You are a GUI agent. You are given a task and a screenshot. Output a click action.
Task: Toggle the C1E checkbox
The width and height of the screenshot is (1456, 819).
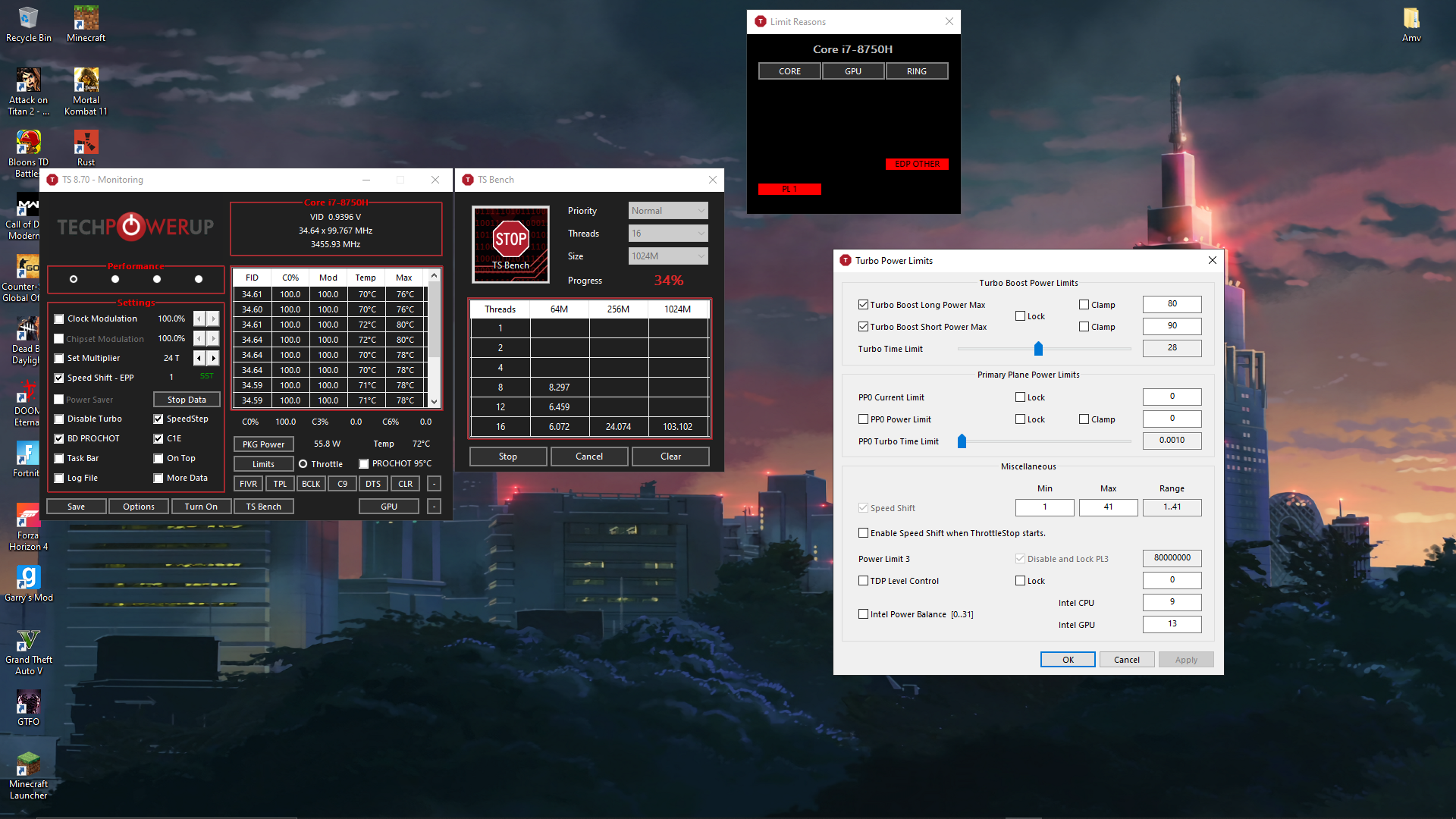[158, 438]
